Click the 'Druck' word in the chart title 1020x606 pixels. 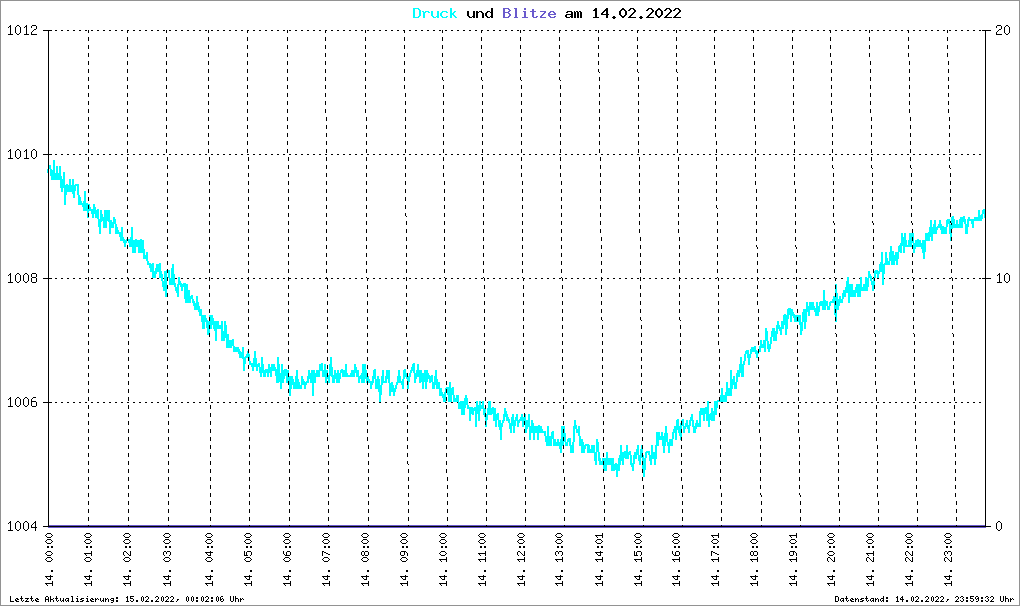pyautogui.click(x=435, y=14)
